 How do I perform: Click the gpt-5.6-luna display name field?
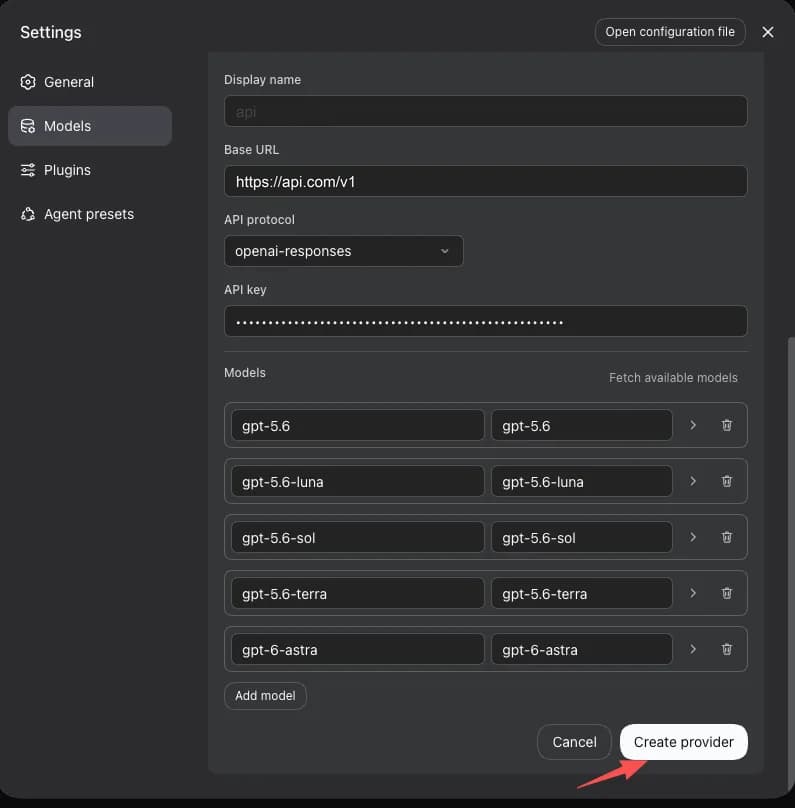click(582, 481)
